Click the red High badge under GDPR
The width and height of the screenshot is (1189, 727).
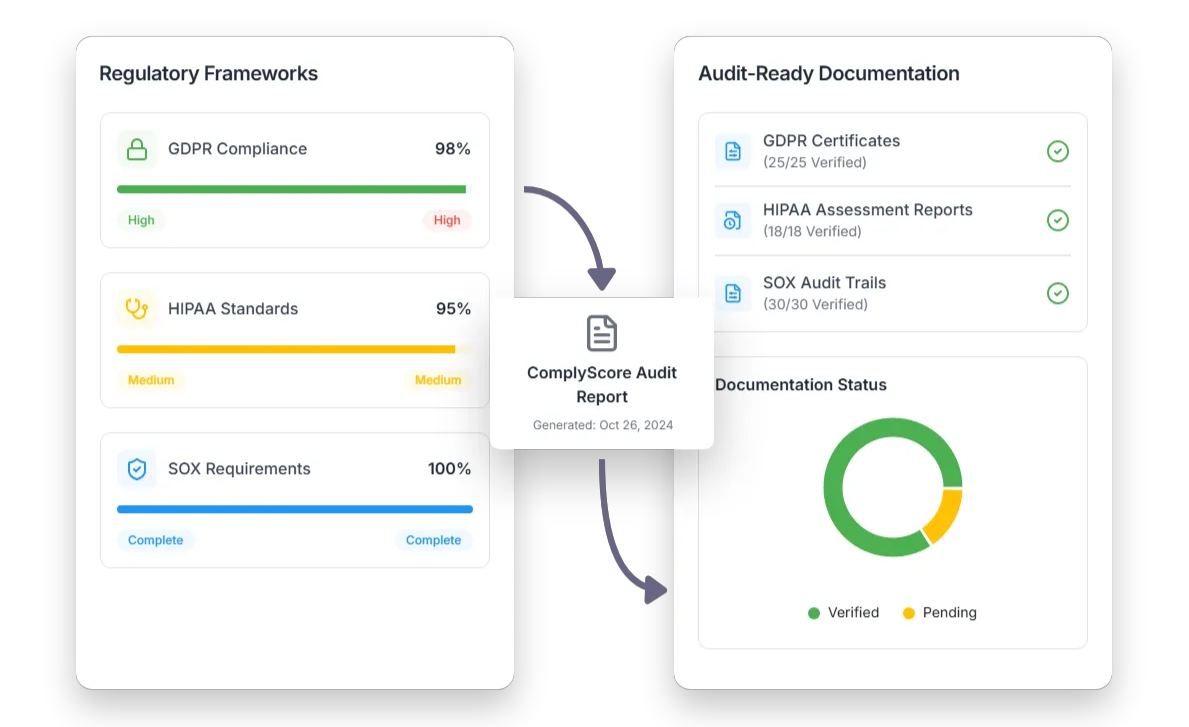click(447, 220)
